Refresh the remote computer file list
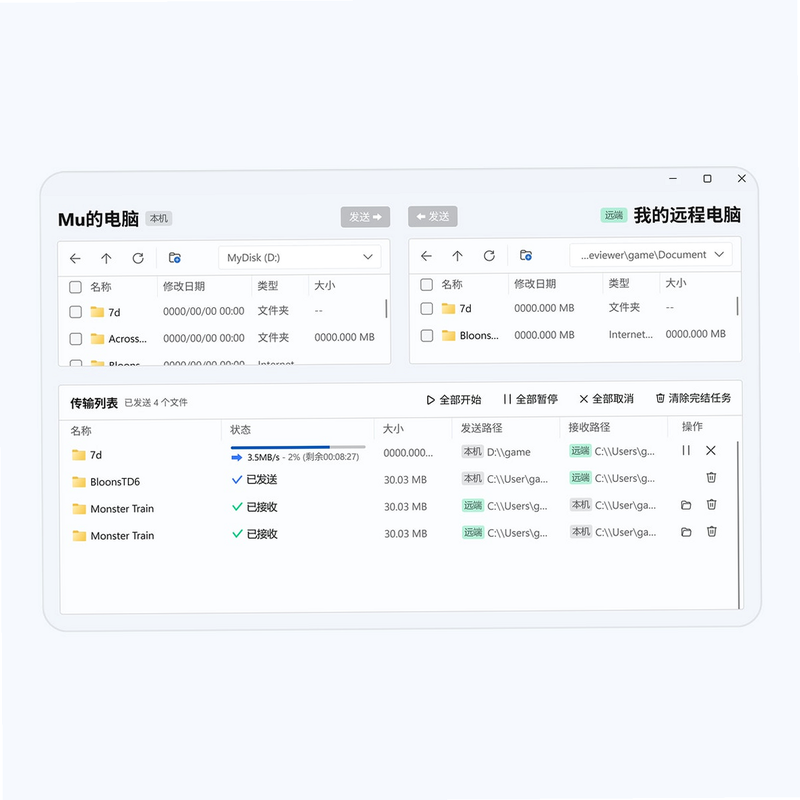Screen dimensions: 800x800 (489, 256)
